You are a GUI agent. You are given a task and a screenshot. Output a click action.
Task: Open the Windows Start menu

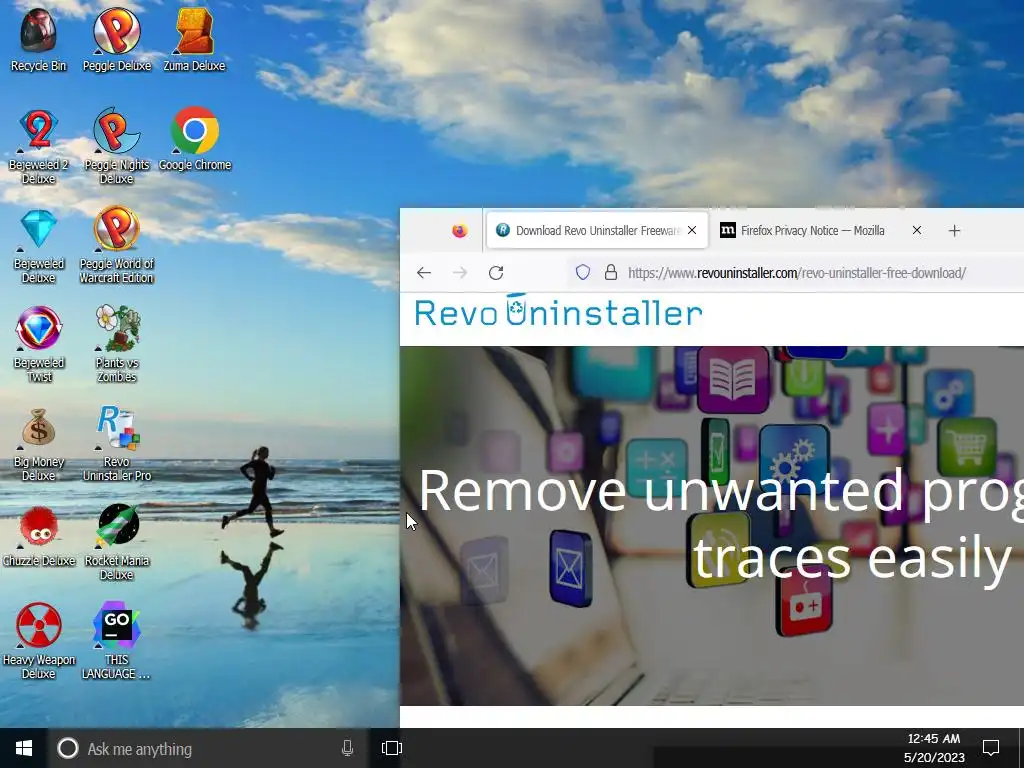coord(24,748)
